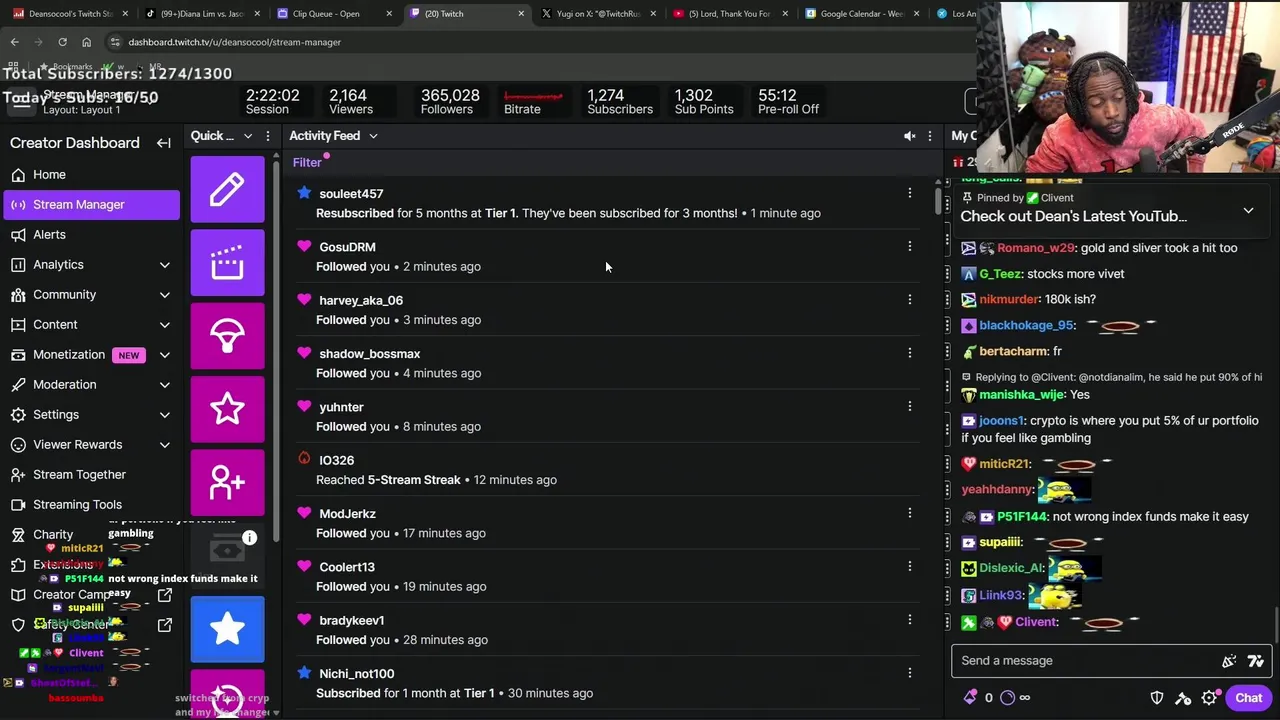Expand the Settings sidebar section
Viewport: 1280px width, 720px height.
(x=165, y=415)
